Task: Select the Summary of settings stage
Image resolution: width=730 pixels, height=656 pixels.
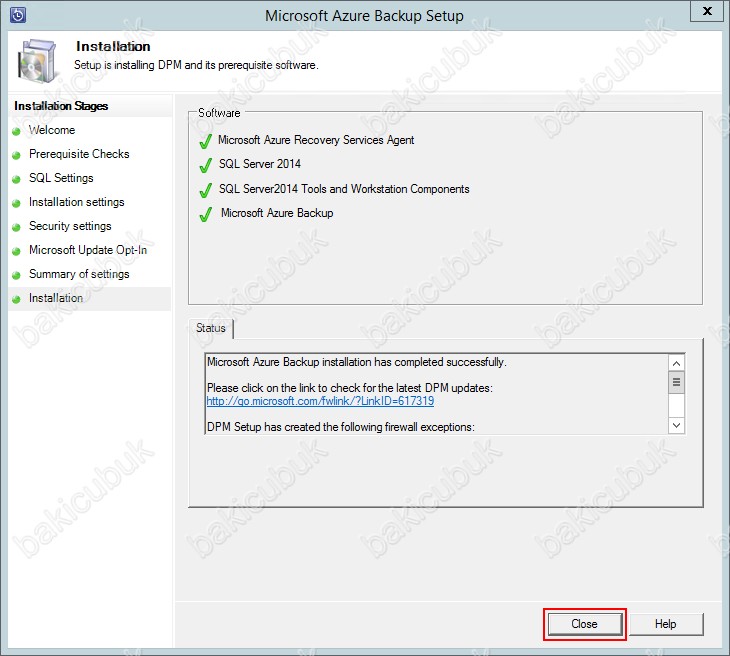Action: (x=79, y=274)
